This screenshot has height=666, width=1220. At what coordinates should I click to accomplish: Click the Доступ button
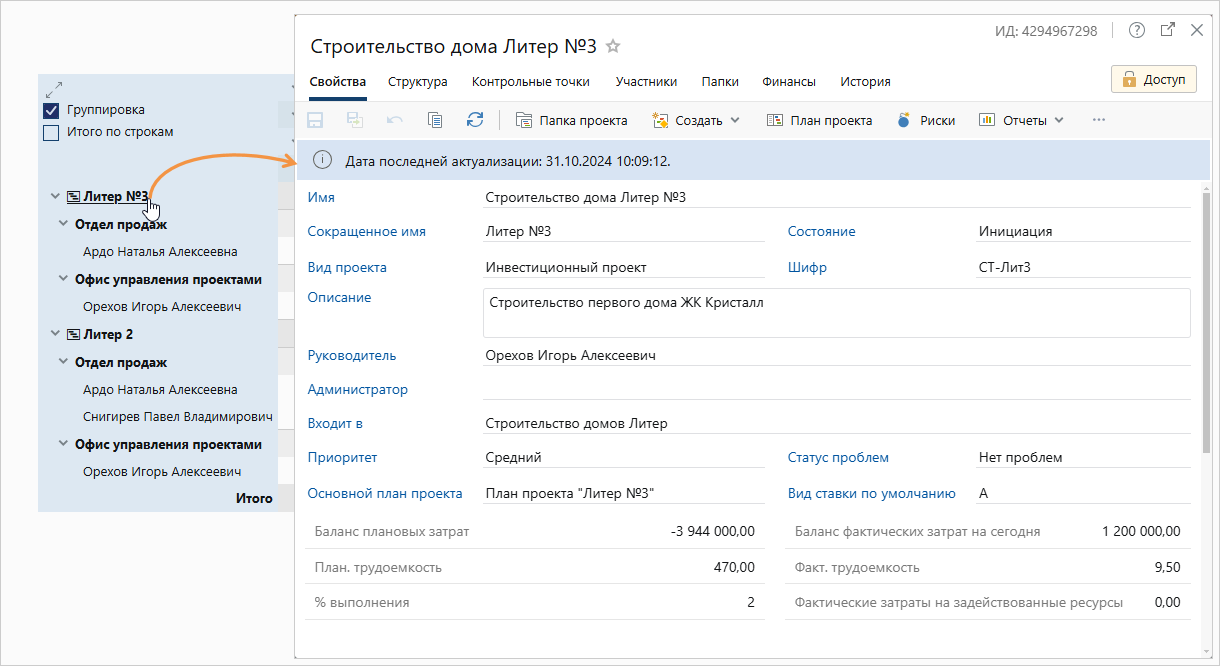[1154, 79]
